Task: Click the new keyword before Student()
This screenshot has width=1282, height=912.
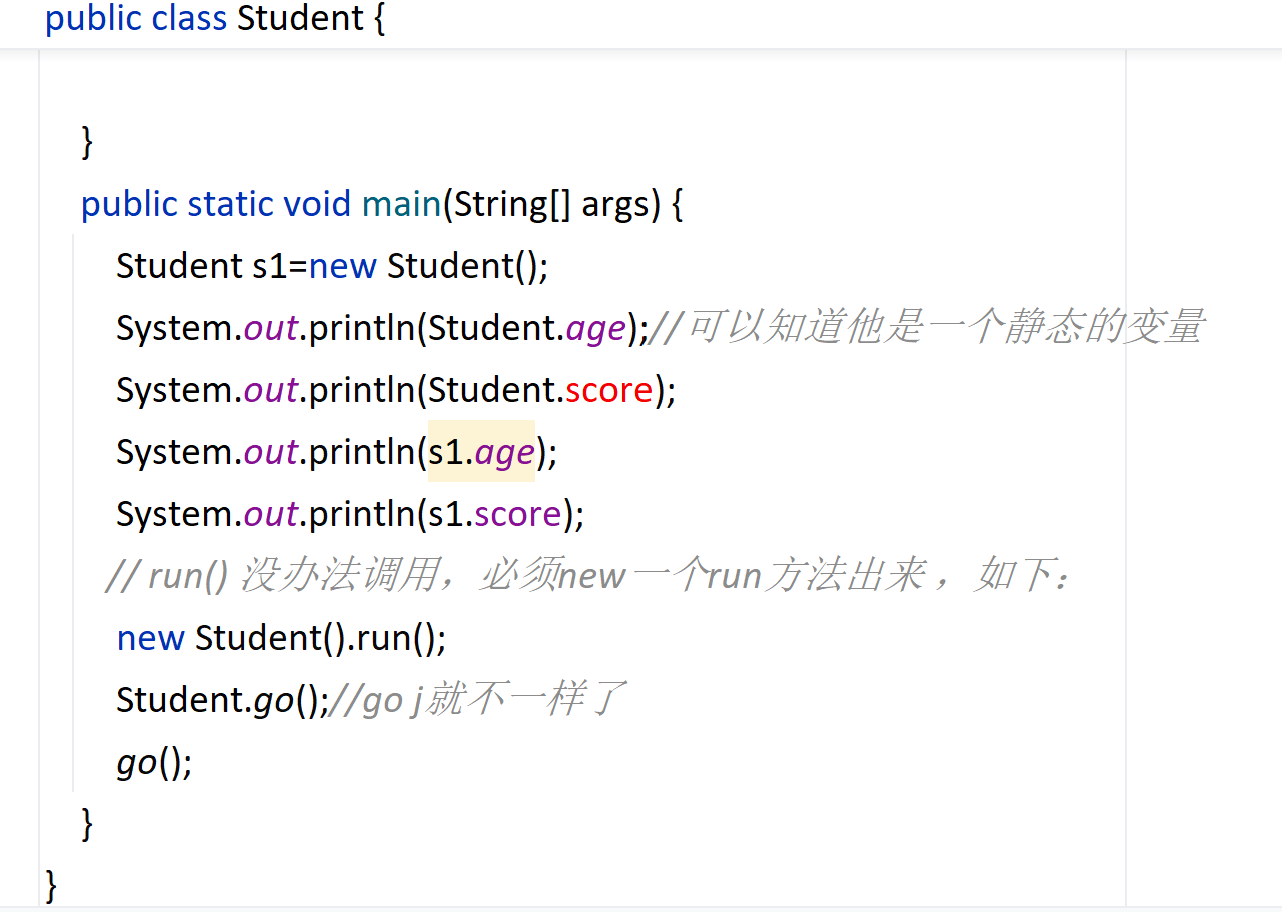Action: tap(342, 266)
